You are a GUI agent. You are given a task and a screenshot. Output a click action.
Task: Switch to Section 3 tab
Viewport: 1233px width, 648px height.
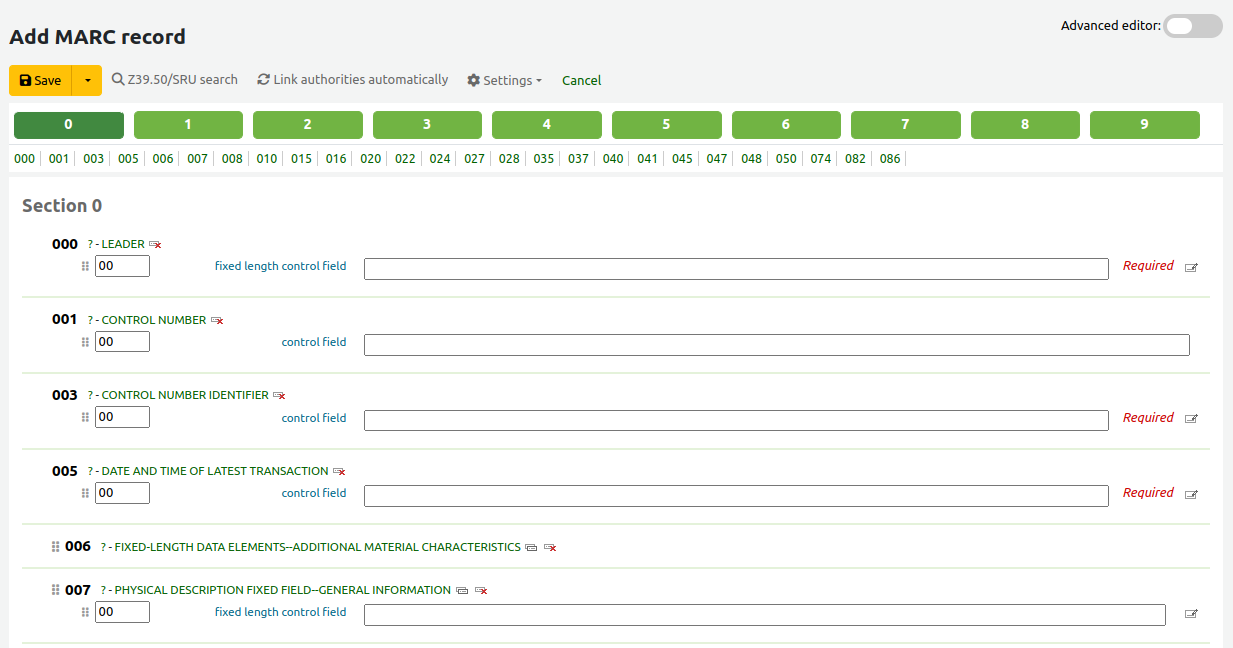tap(427, 124)
